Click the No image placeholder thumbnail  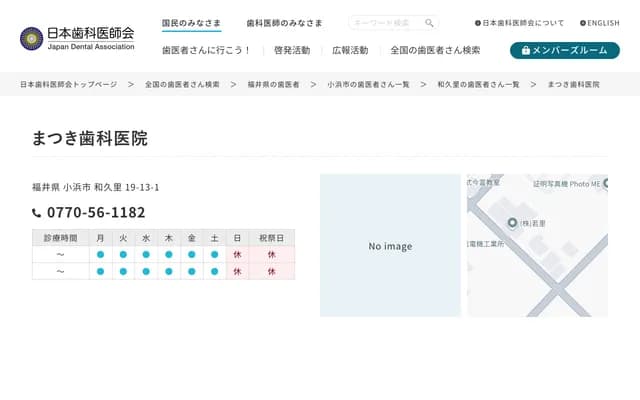tap(390, 246)
